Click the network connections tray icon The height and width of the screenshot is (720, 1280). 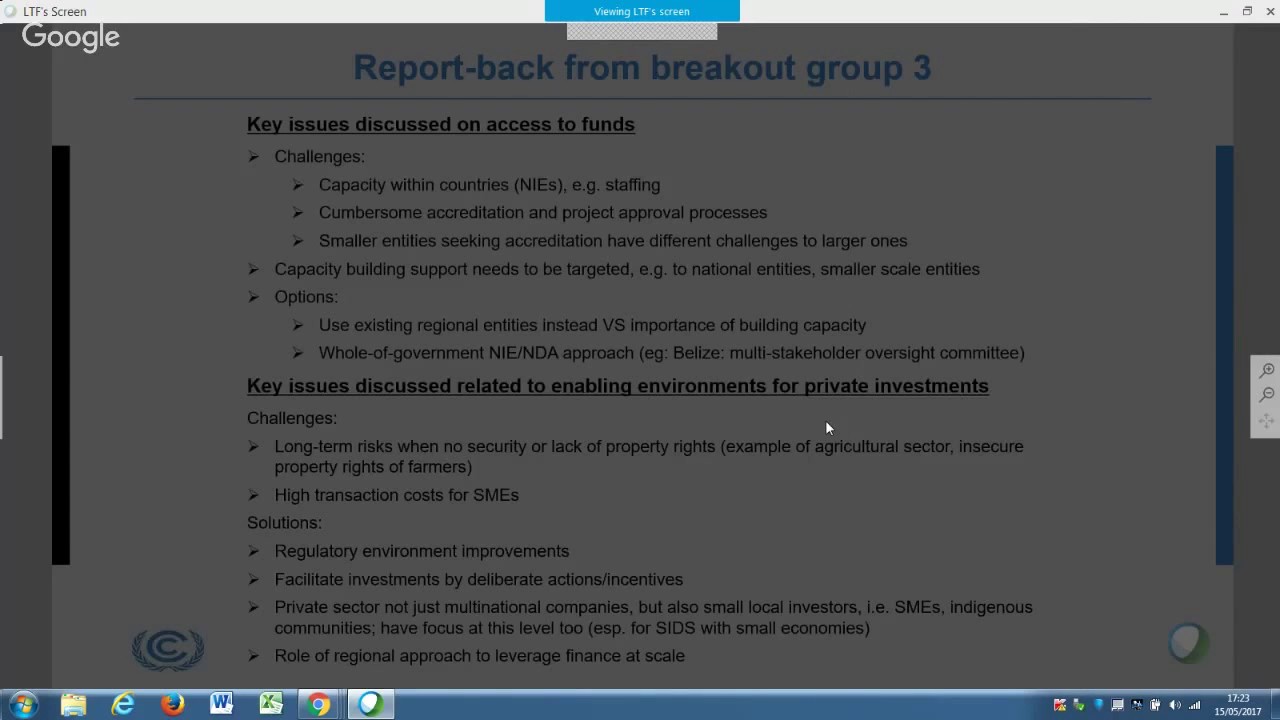[x=1137, y=705]
